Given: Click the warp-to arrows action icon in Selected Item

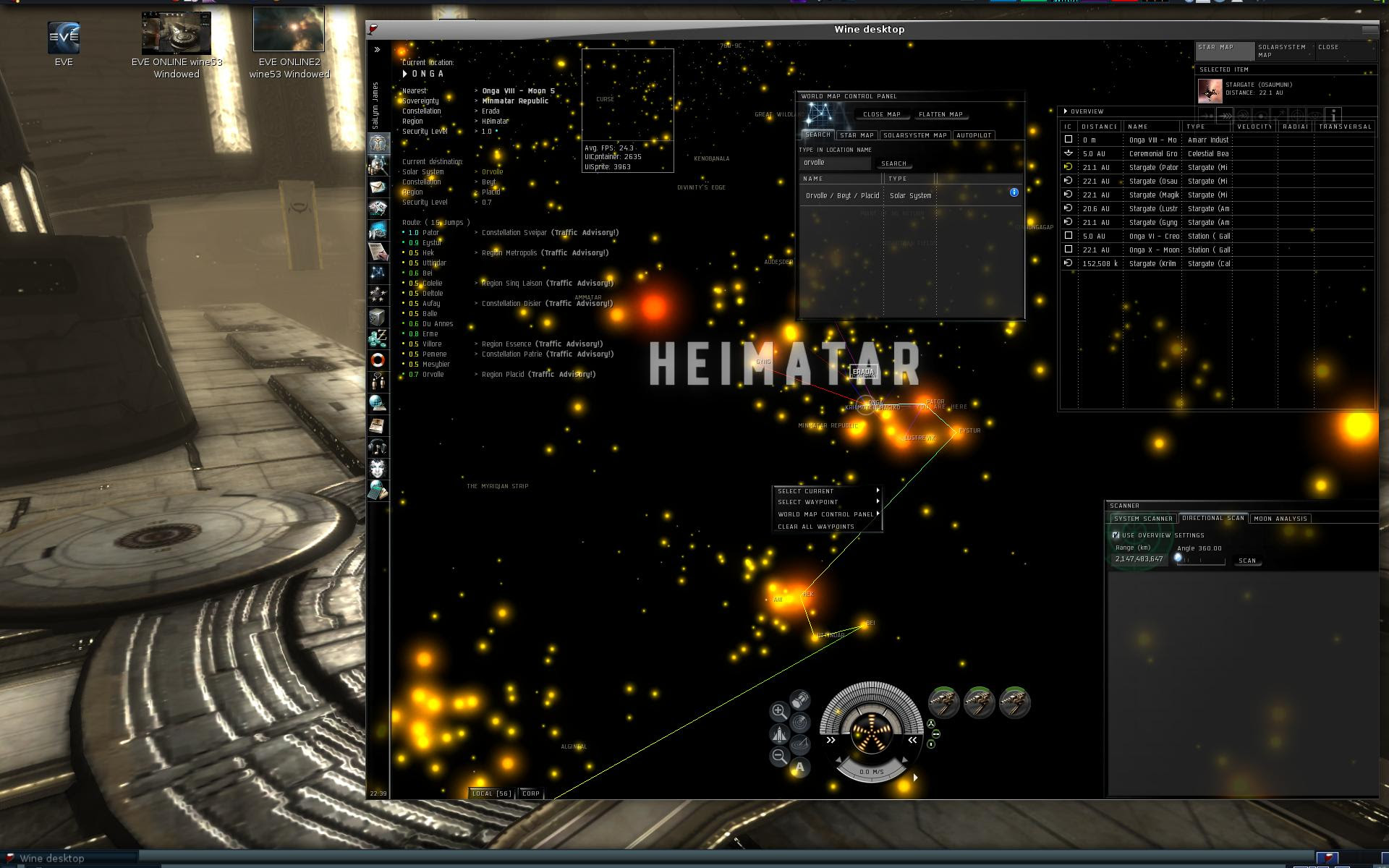Looking at the screenshot, I should (1225, 115).
